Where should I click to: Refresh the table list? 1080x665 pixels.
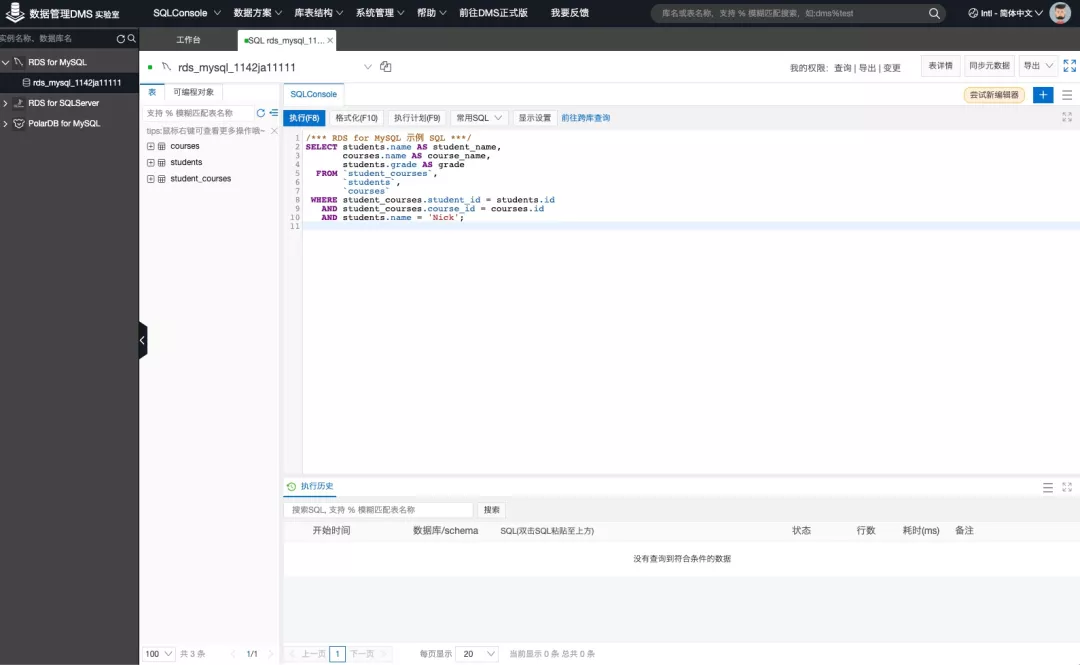[260, 113]
